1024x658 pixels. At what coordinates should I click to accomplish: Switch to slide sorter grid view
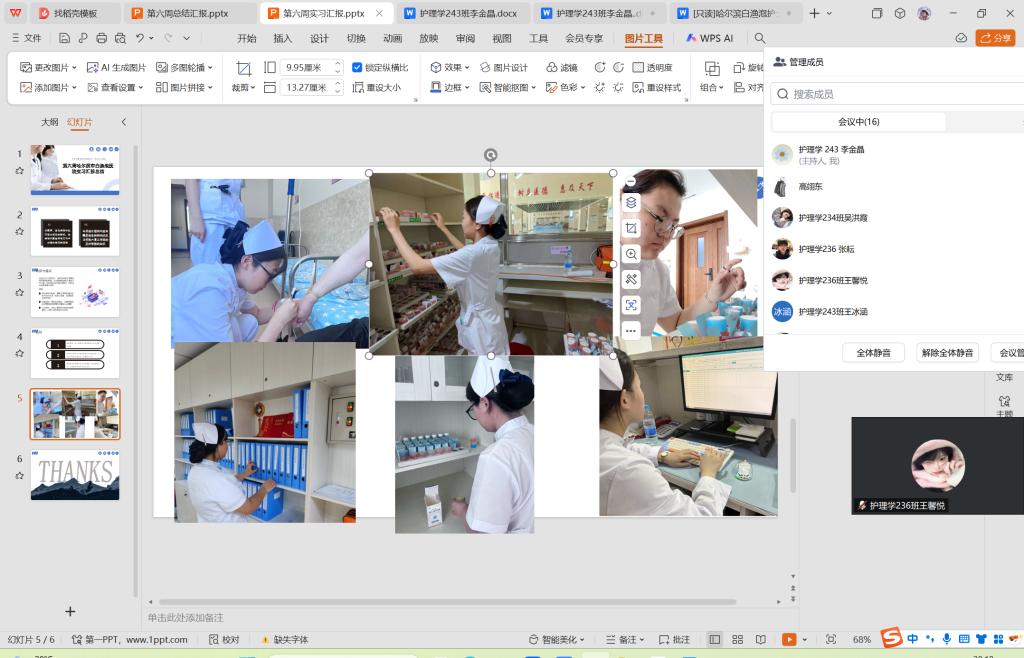pyautogui.click(x=738, y=639)
